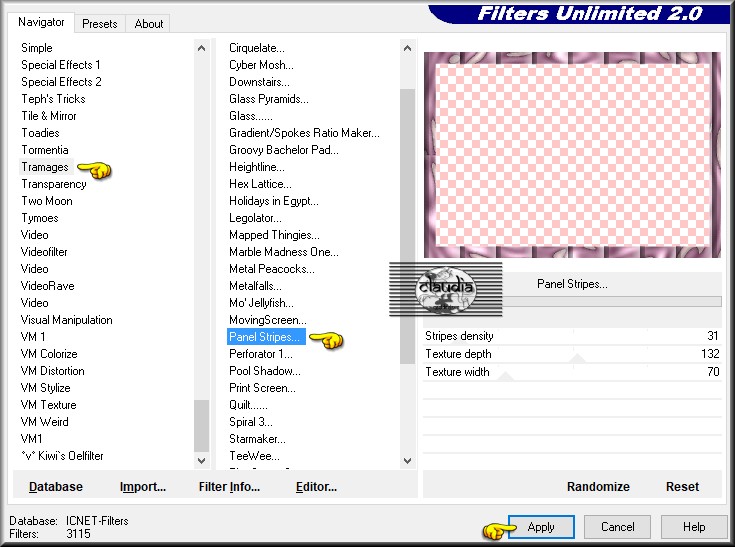Select the VM Distortion category
735x547 pixels.
pyautogui.click(x=52, y=371)
